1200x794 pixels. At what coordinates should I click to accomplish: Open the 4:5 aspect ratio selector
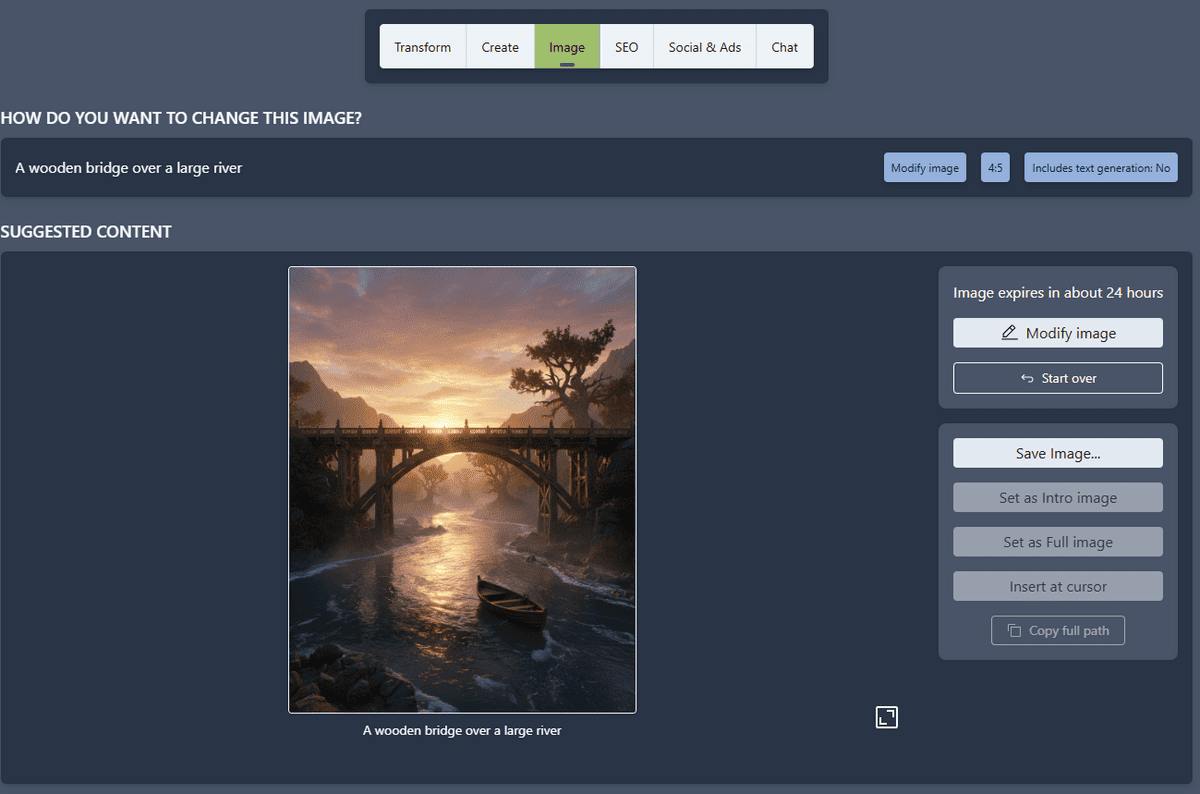tap(995, 168)
